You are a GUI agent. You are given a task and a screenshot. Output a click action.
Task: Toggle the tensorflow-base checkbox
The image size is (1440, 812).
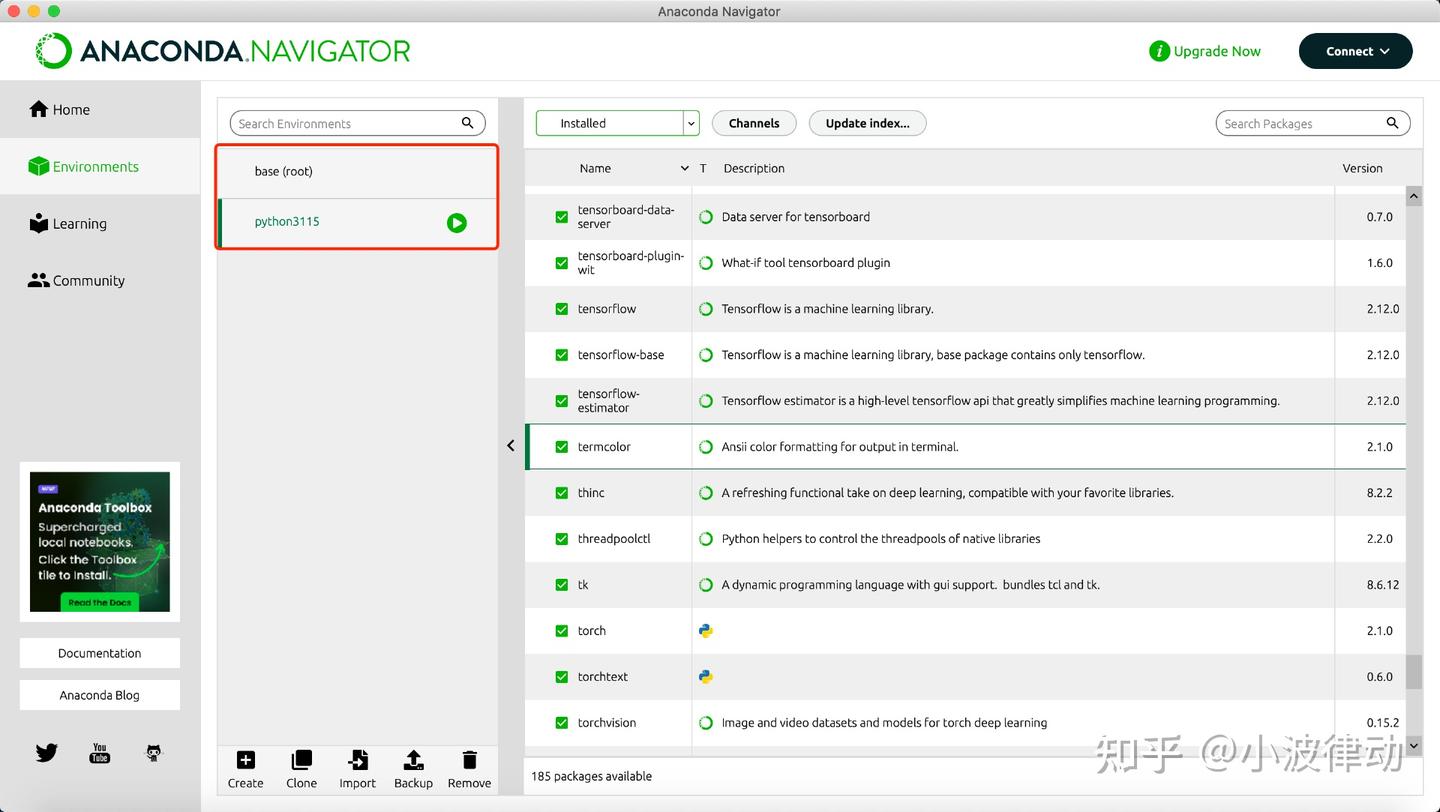pyautogui.click(x=562, y=355)
